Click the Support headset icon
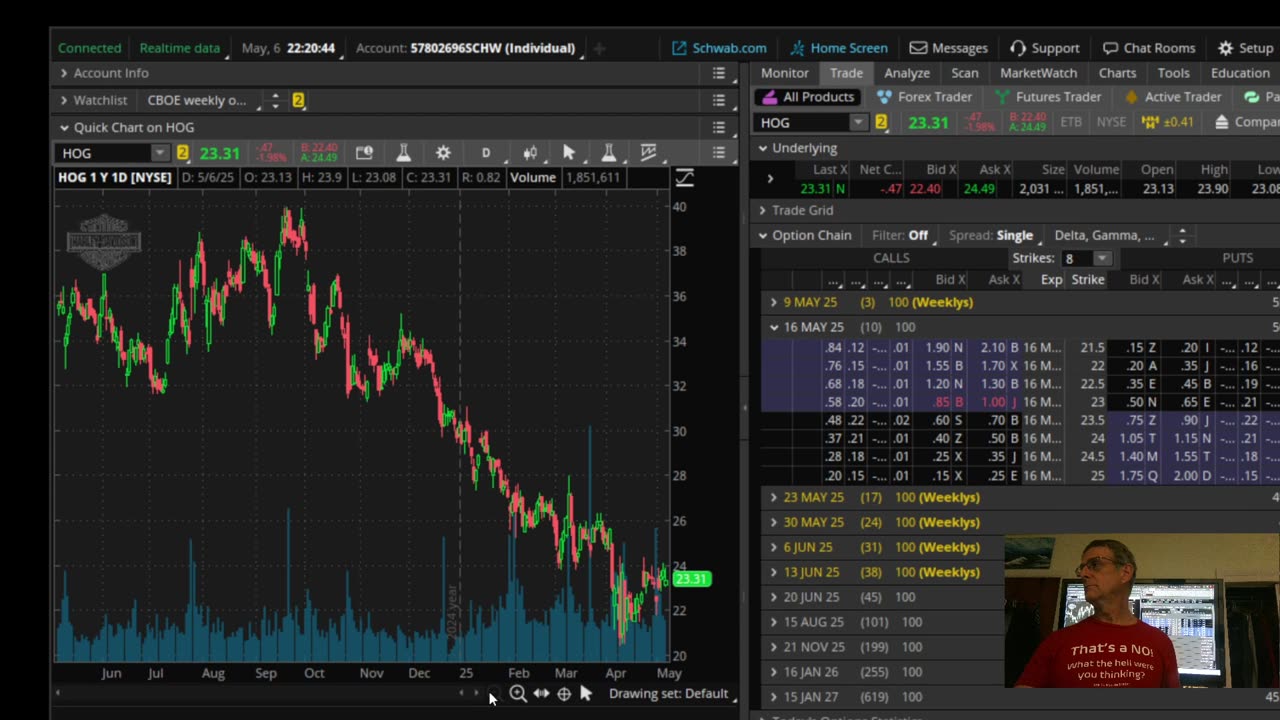 1018,48
